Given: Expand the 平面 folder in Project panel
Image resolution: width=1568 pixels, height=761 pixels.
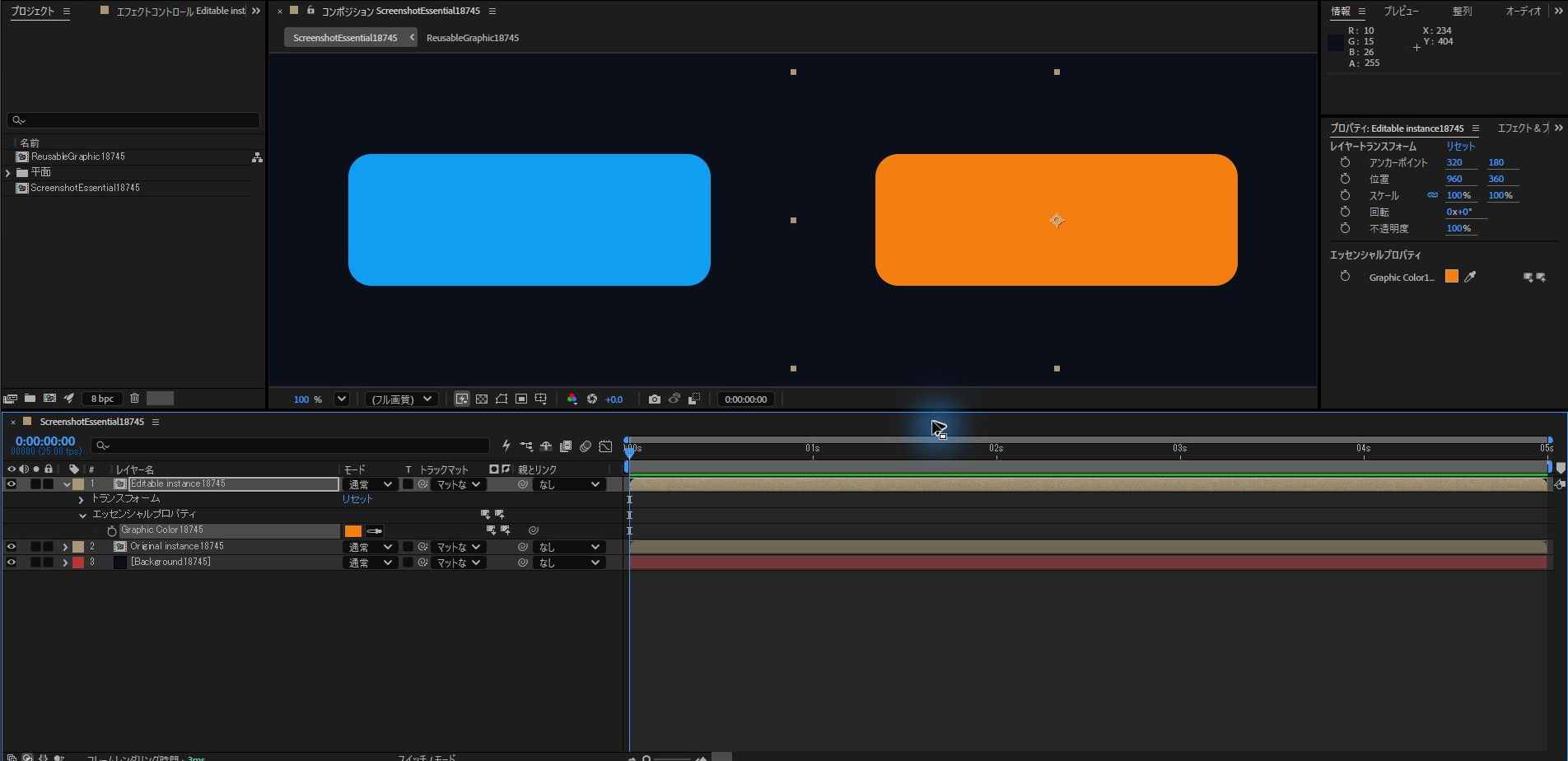Looking at the screenshot, I should 8,173.
